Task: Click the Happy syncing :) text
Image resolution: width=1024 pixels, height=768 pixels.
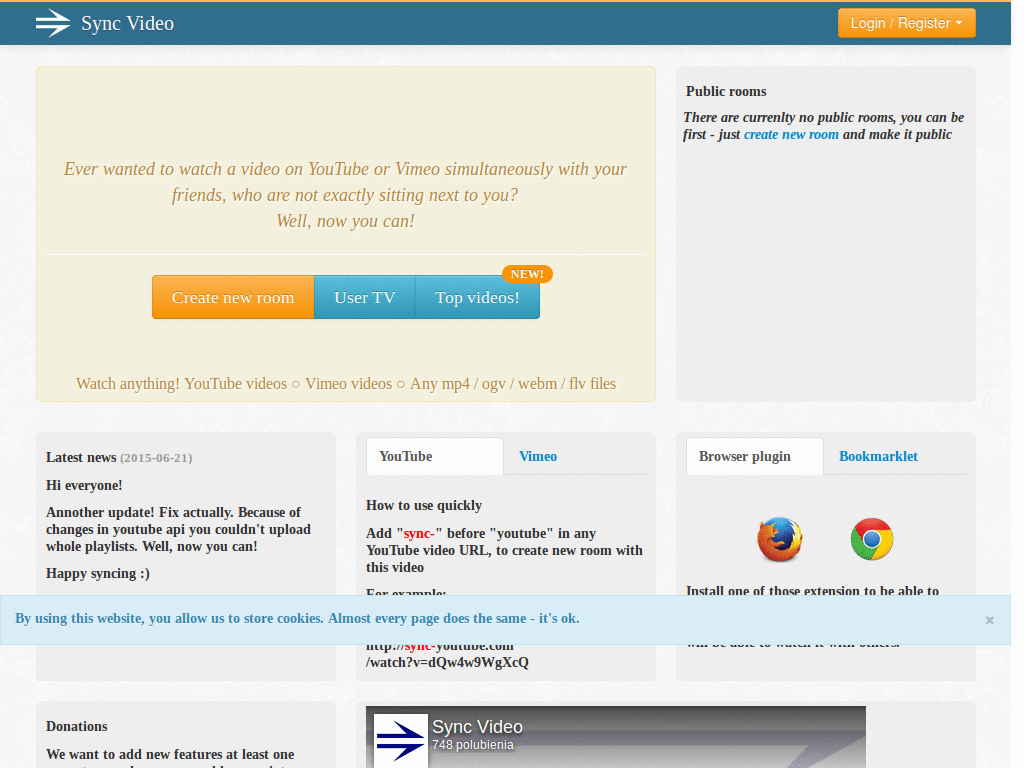Action: click(x=98, y=573)
